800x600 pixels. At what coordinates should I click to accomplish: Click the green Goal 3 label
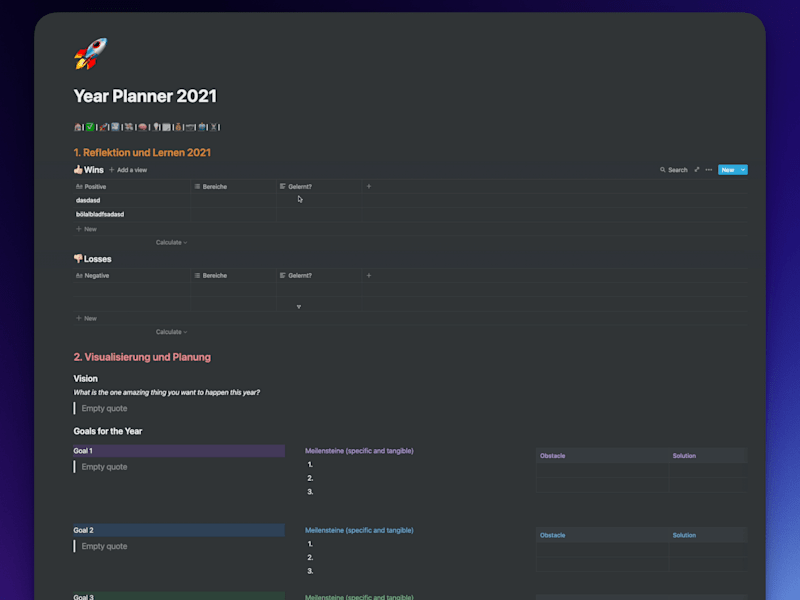click(x=179, y=596)
